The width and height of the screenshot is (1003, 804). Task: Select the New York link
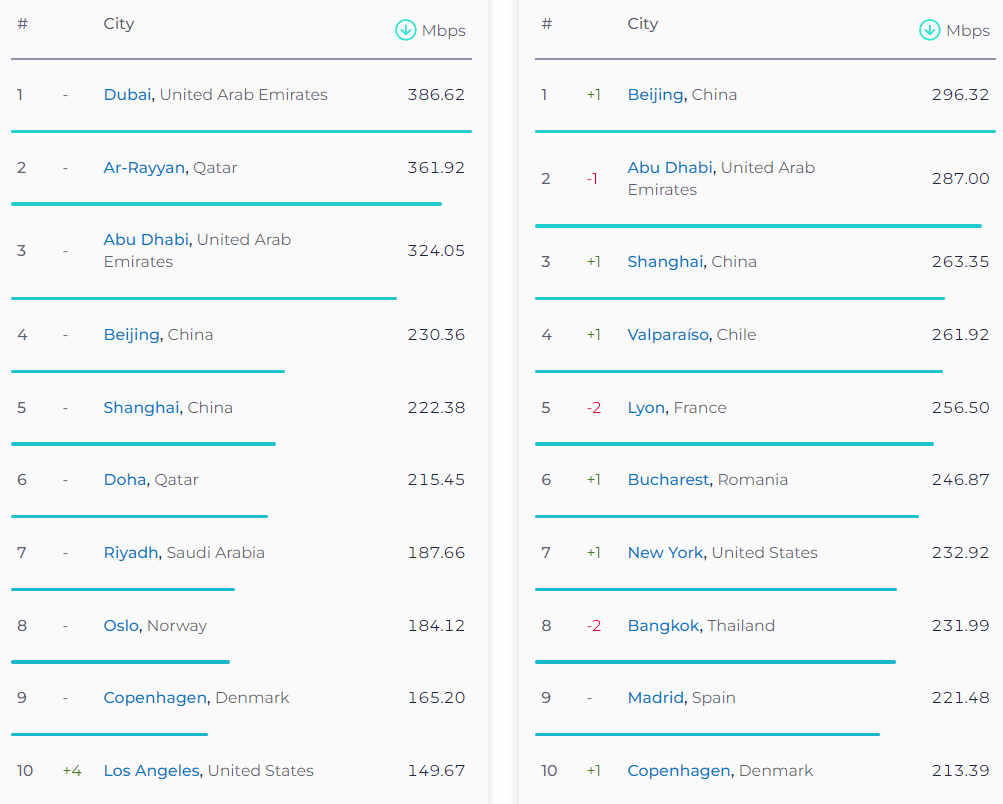(x=665, y=553)
